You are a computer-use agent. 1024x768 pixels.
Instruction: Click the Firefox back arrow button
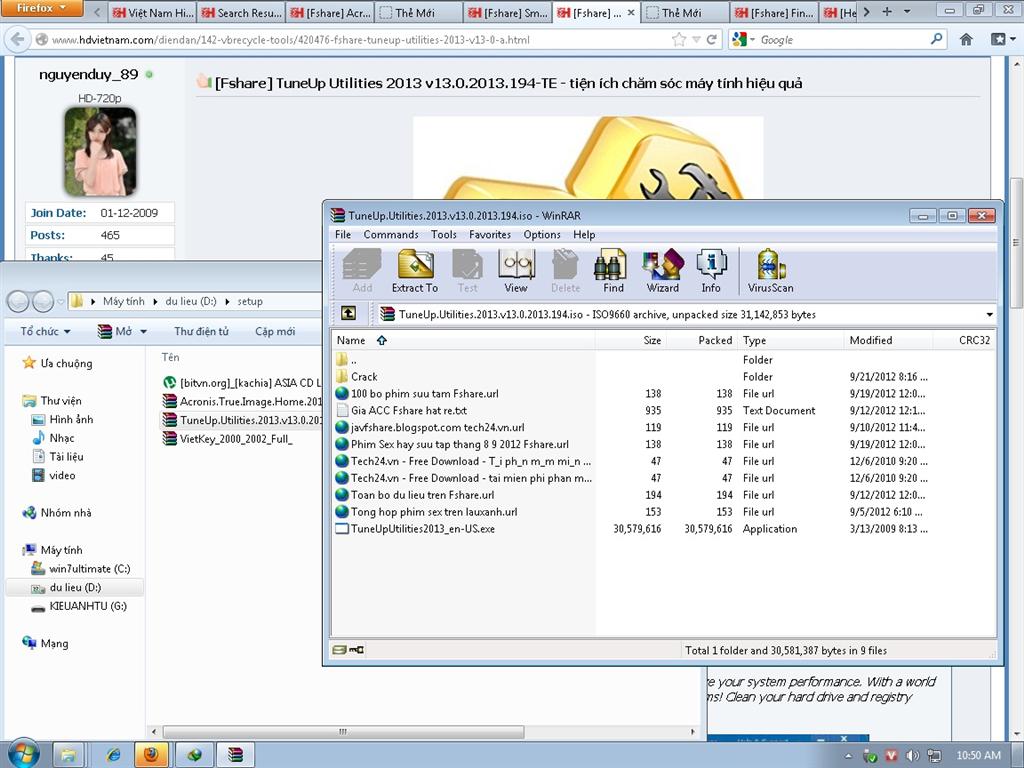click(18, 39)
